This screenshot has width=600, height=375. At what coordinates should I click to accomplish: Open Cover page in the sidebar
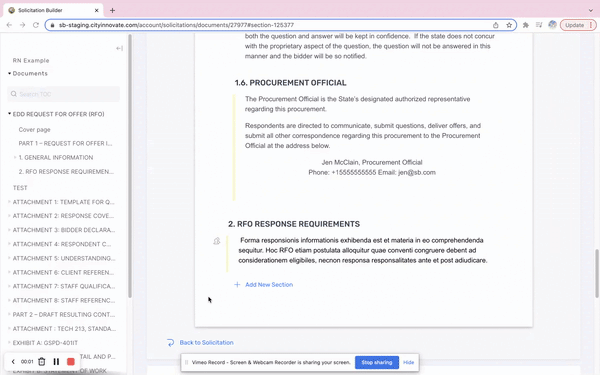click(x=34, y=129)
